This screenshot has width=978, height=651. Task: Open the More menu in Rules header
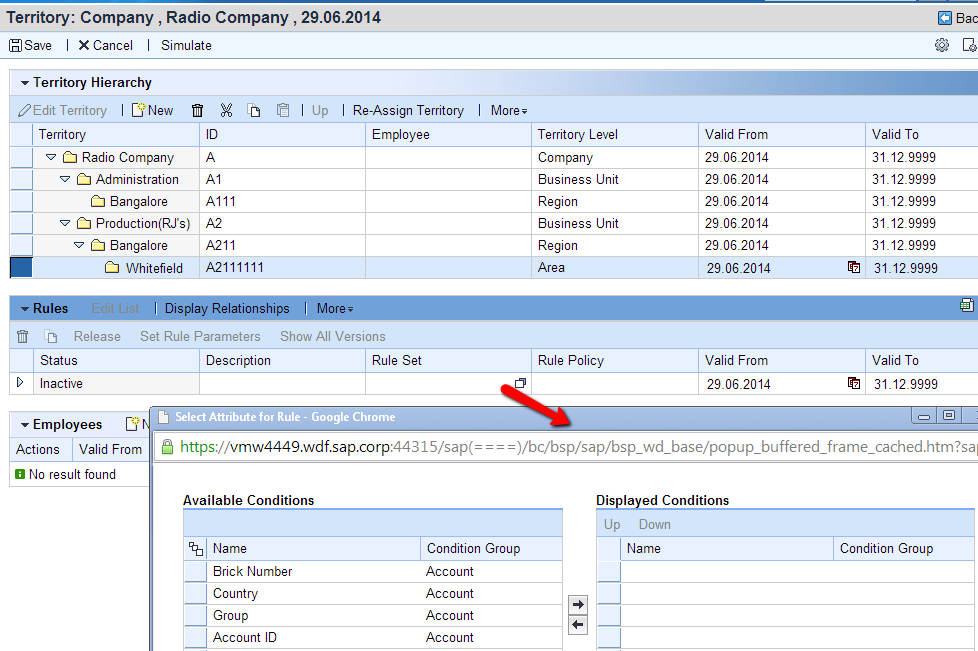pyautogui.click(x=334, y=309)
